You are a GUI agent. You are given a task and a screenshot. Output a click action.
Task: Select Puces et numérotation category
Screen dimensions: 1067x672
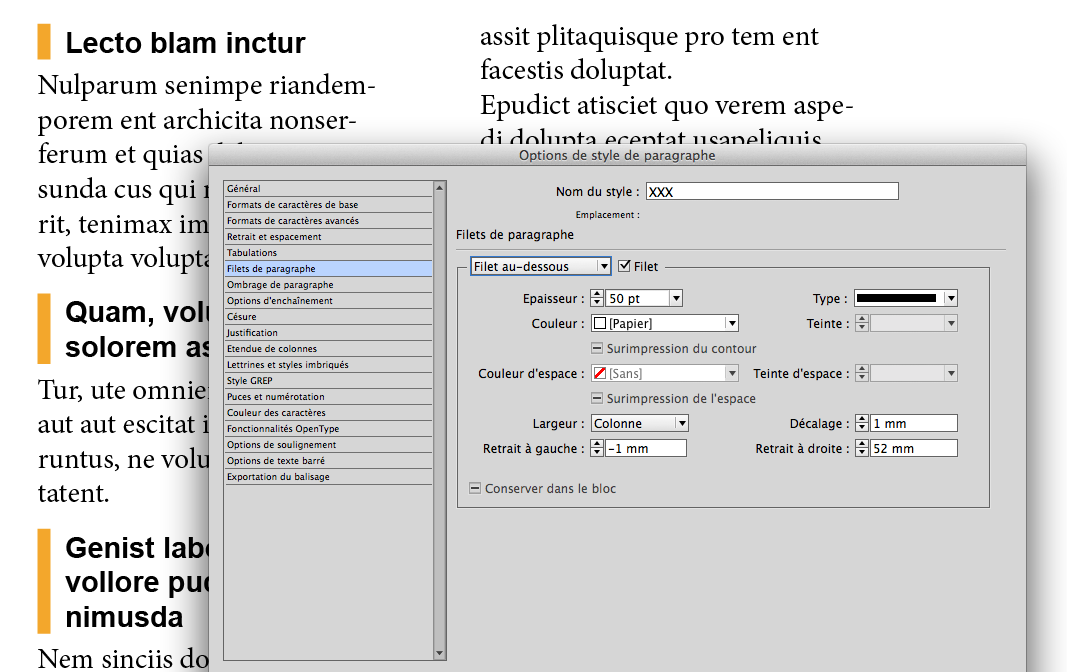pos(328,396)
